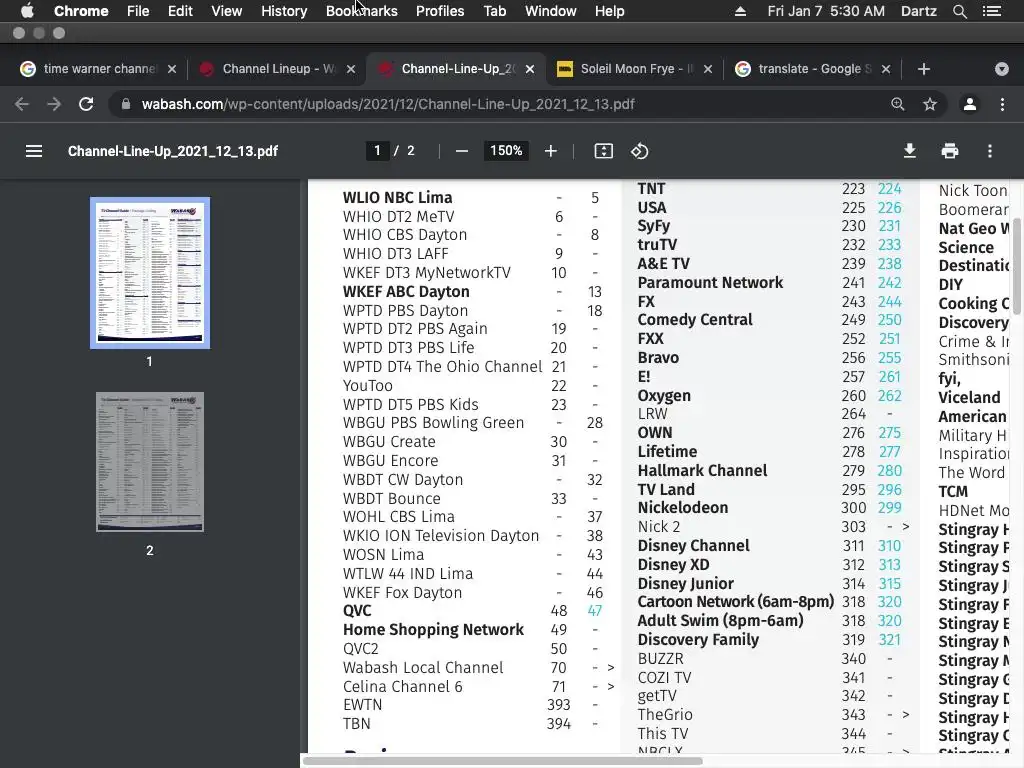Click the fit to page icon
The image size is (1024, 768).
point(603,152)
